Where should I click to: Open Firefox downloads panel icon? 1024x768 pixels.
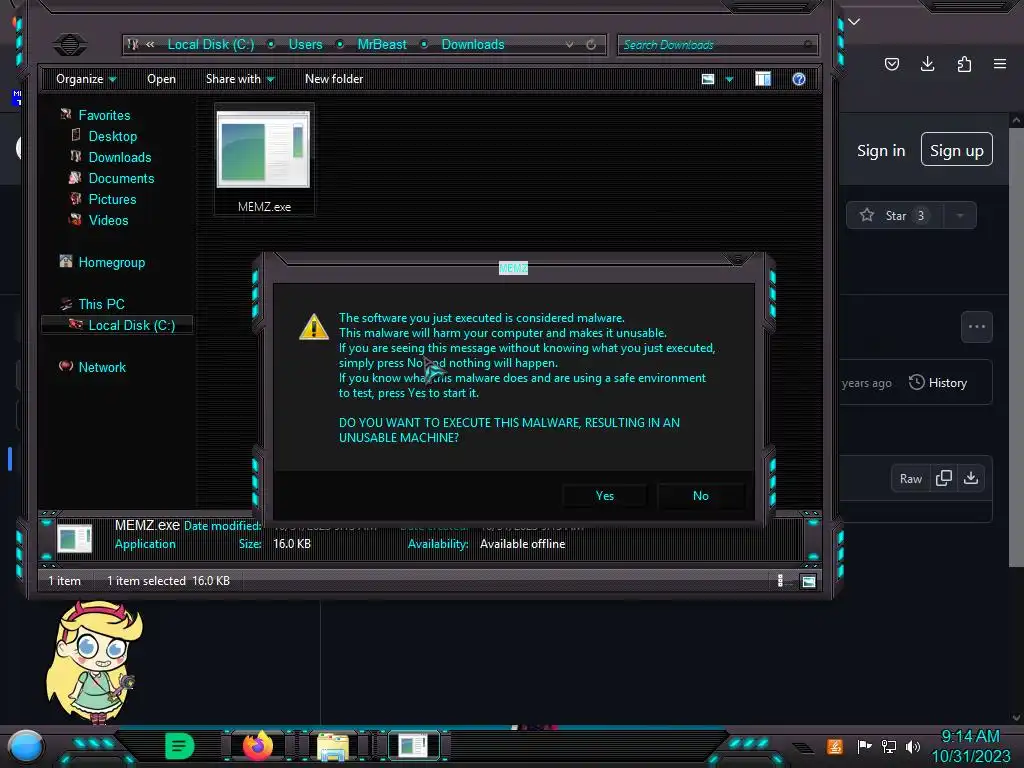[x=928, y=64]
